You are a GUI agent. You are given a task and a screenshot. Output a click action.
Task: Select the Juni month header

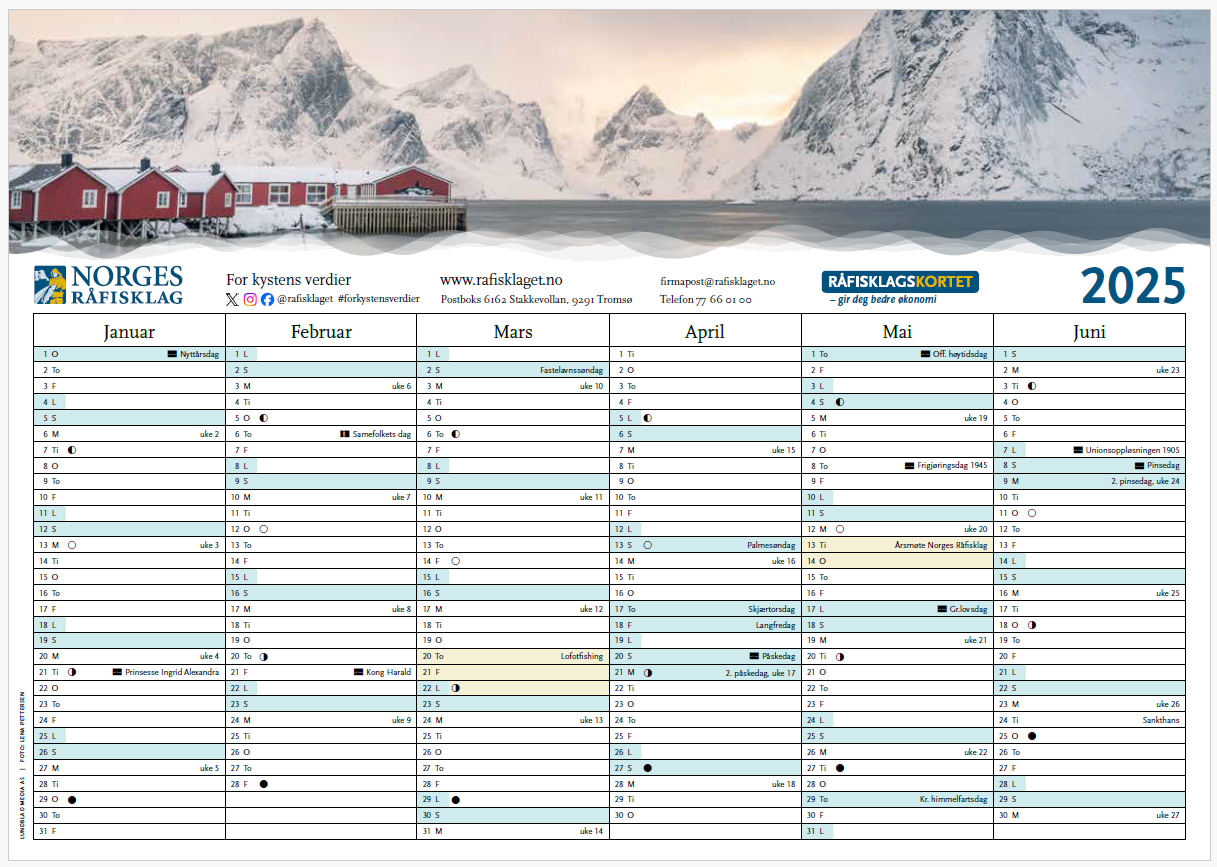1089,332
